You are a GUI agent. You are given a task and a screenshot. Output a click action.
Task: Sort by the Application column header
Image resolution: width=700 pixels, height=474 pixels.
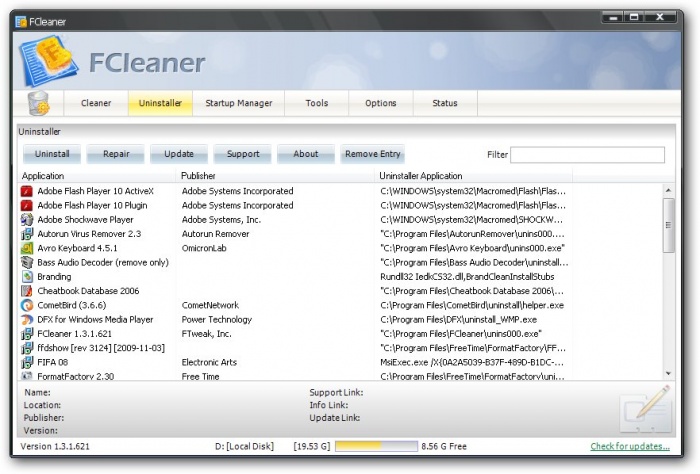click(97, 176)
